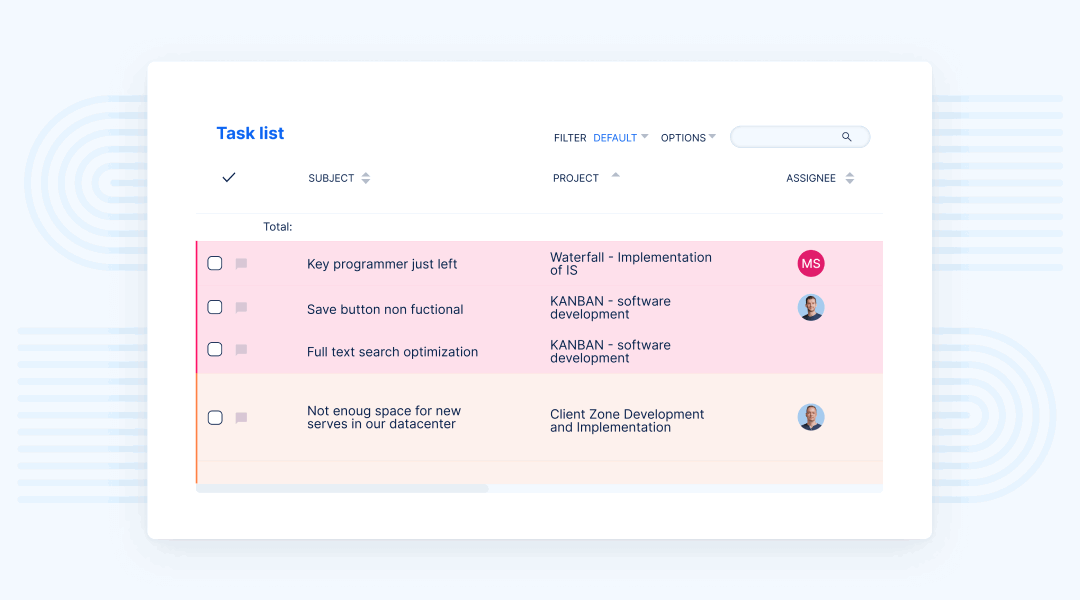The height and width of the screenshot is (601, 1081).
Task: Open assignee photo on Save button task
Action: point(810,308)
